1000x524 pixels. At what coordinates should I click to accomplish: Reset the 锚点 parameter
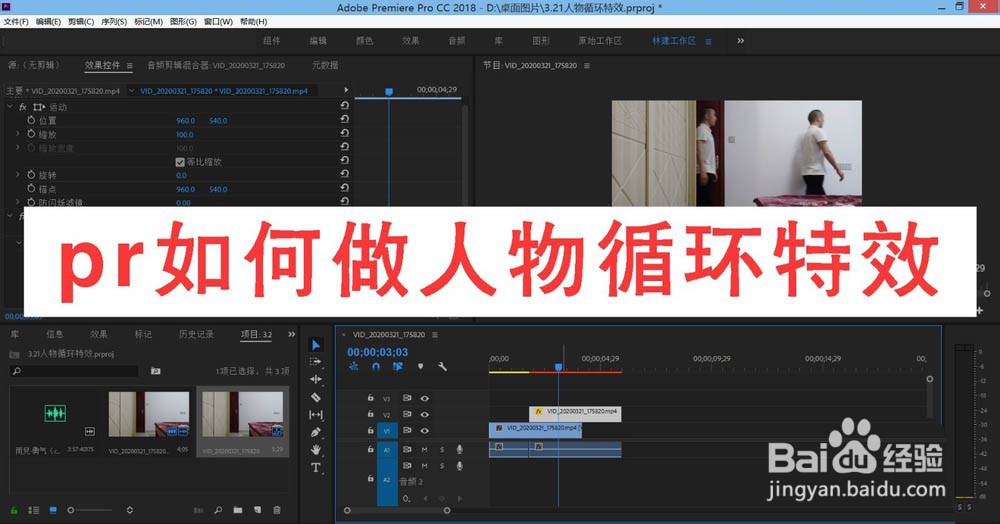[344, 188]
